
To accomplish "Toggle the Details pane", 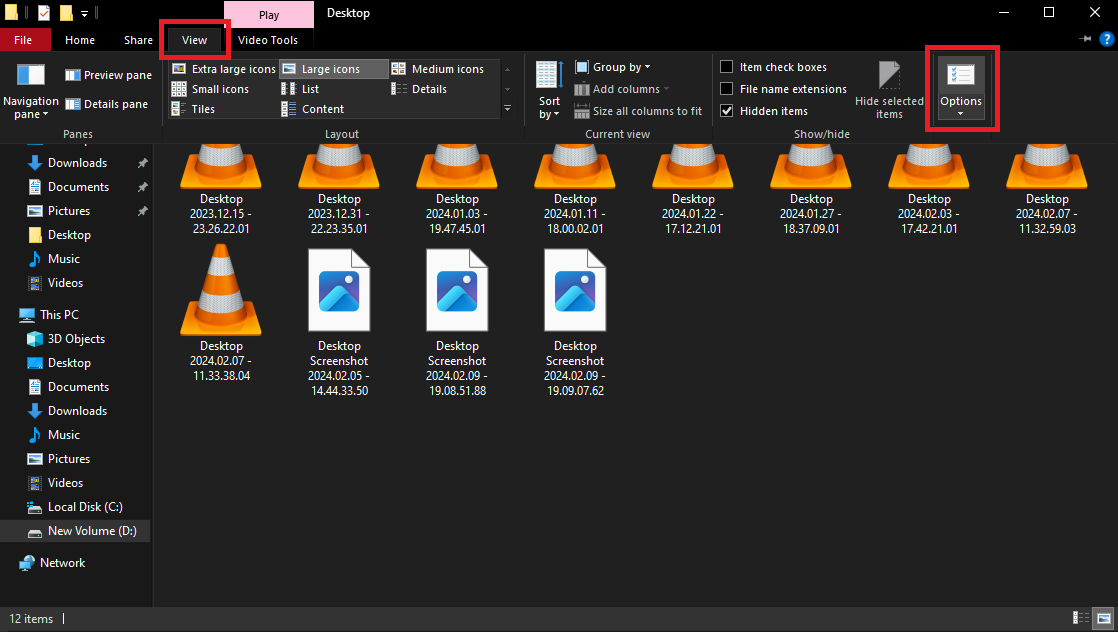I will 107,104.
